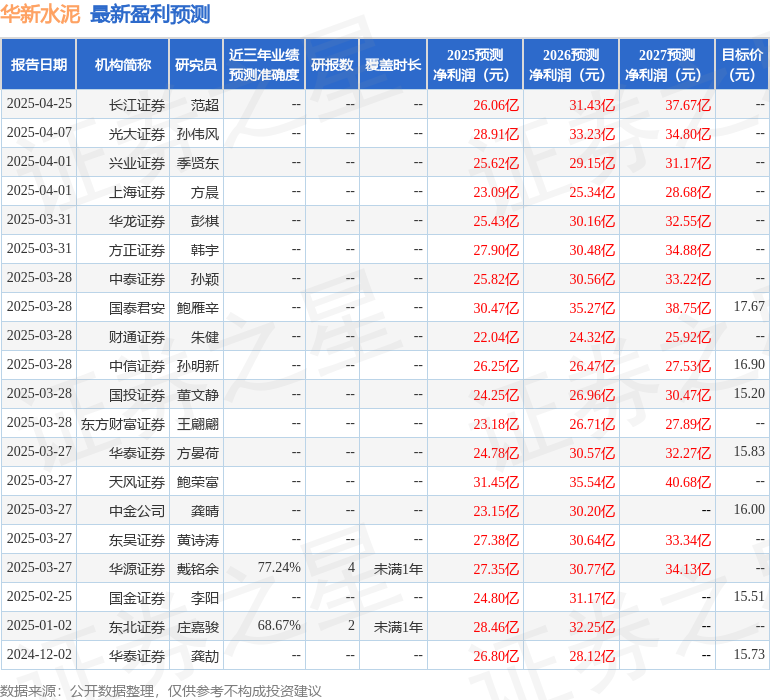This screenshot has width=770, height=700.
Task: Click the 37.67亿 profit forecast
Action: (688, 105)
